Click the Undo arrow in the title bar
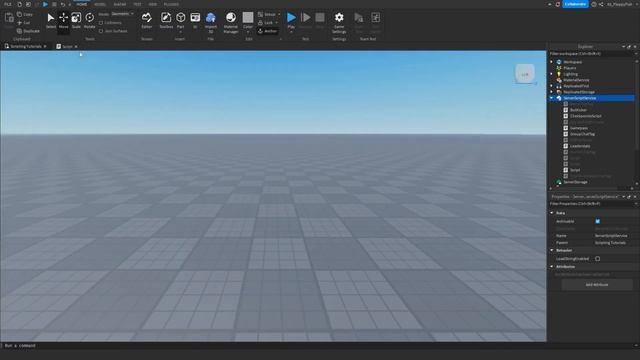This screenshot has height=360, width=640. (63, 4)
